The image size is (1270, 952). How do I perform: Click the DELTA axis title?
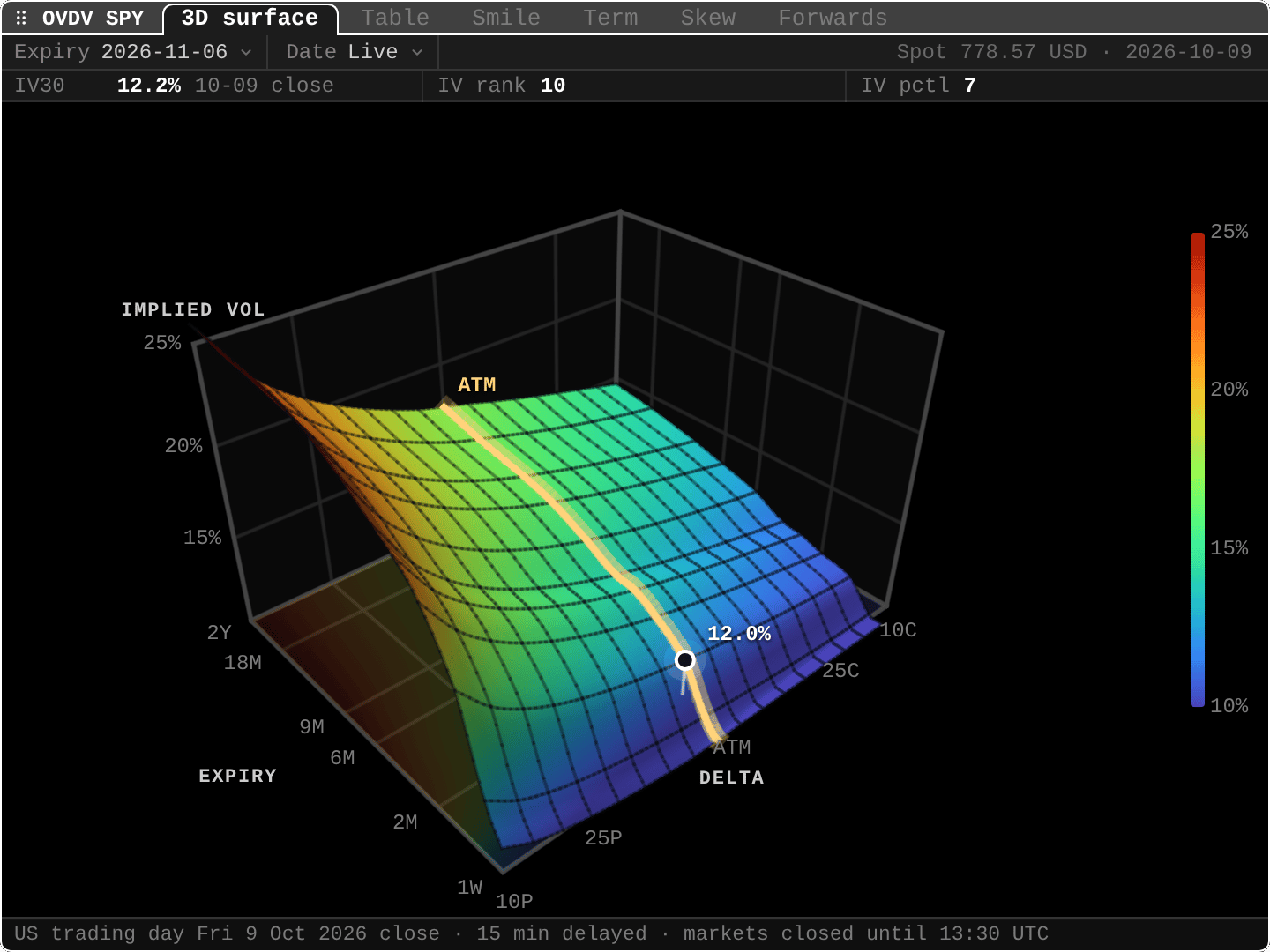click(x=732, y=777)
